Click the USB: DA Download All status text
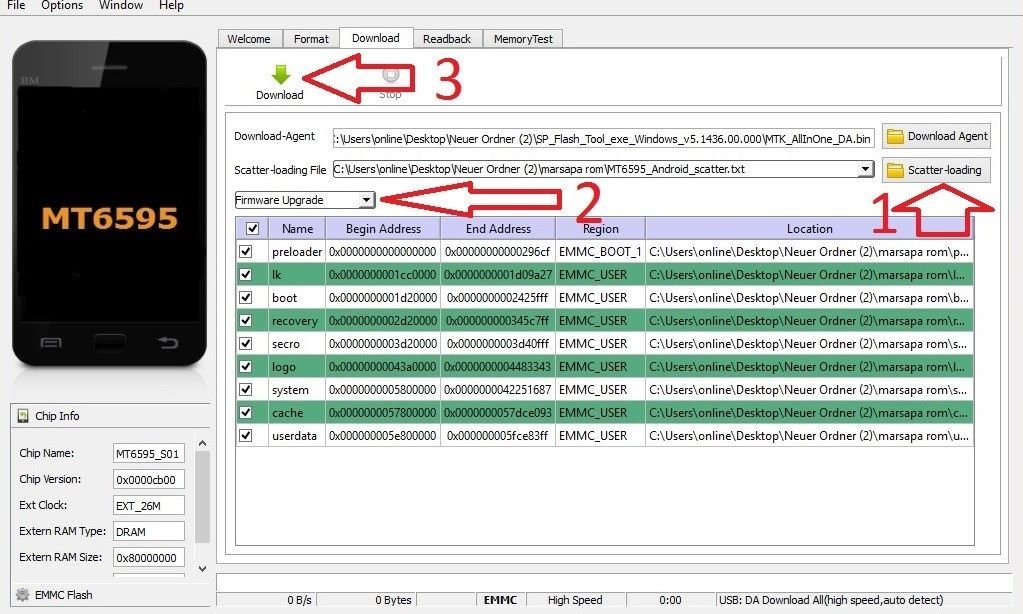 point(831,600)
